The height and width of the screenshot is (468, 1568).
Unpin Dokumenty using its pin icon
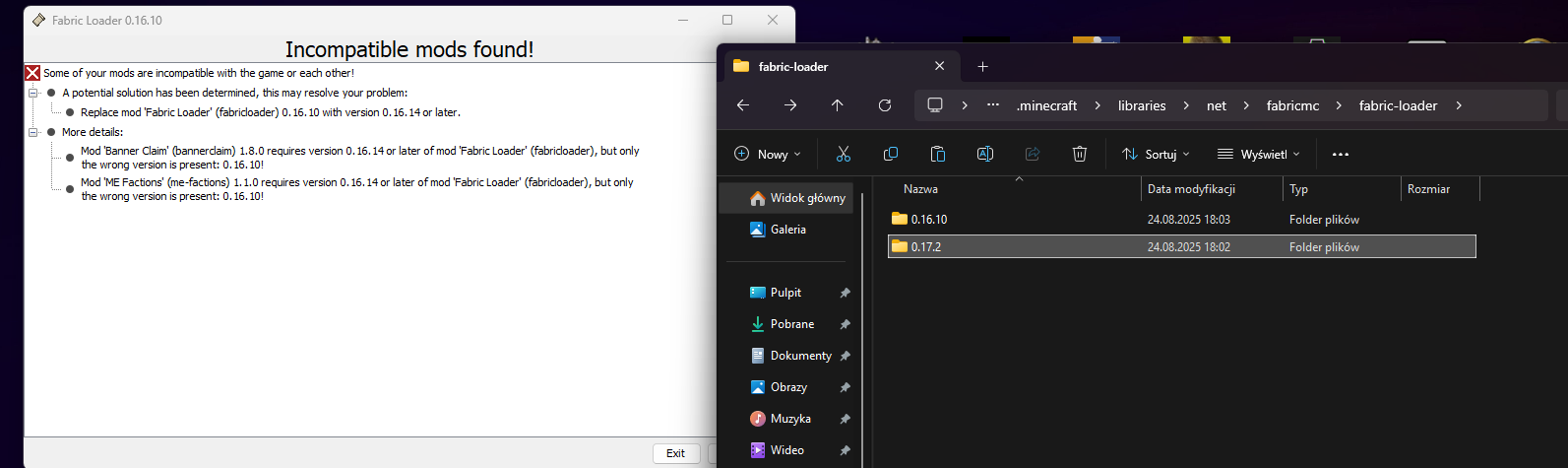pyautogui.click(x=845, y=356)
